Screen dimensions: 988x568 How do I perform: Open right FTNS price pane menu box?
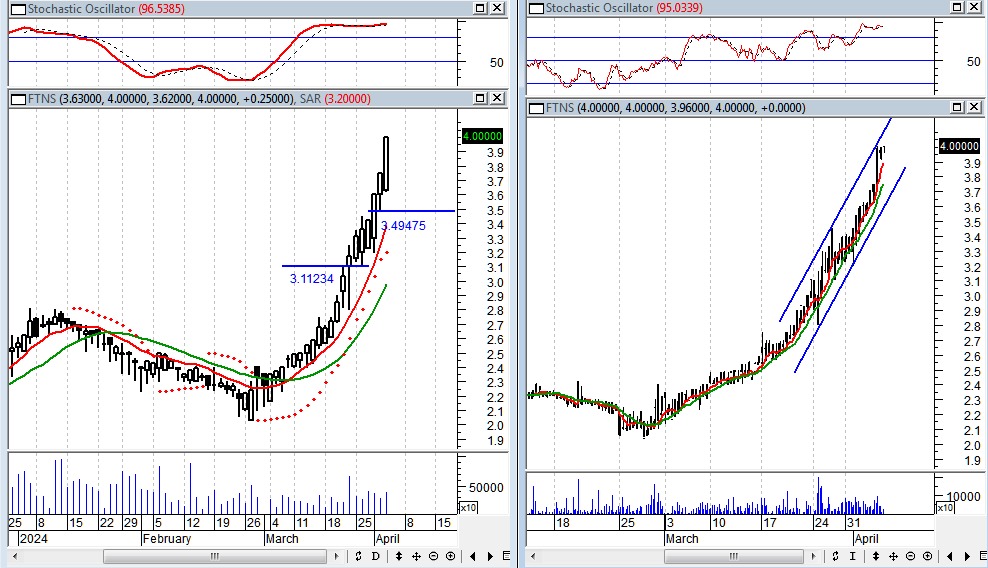(536, 107)
